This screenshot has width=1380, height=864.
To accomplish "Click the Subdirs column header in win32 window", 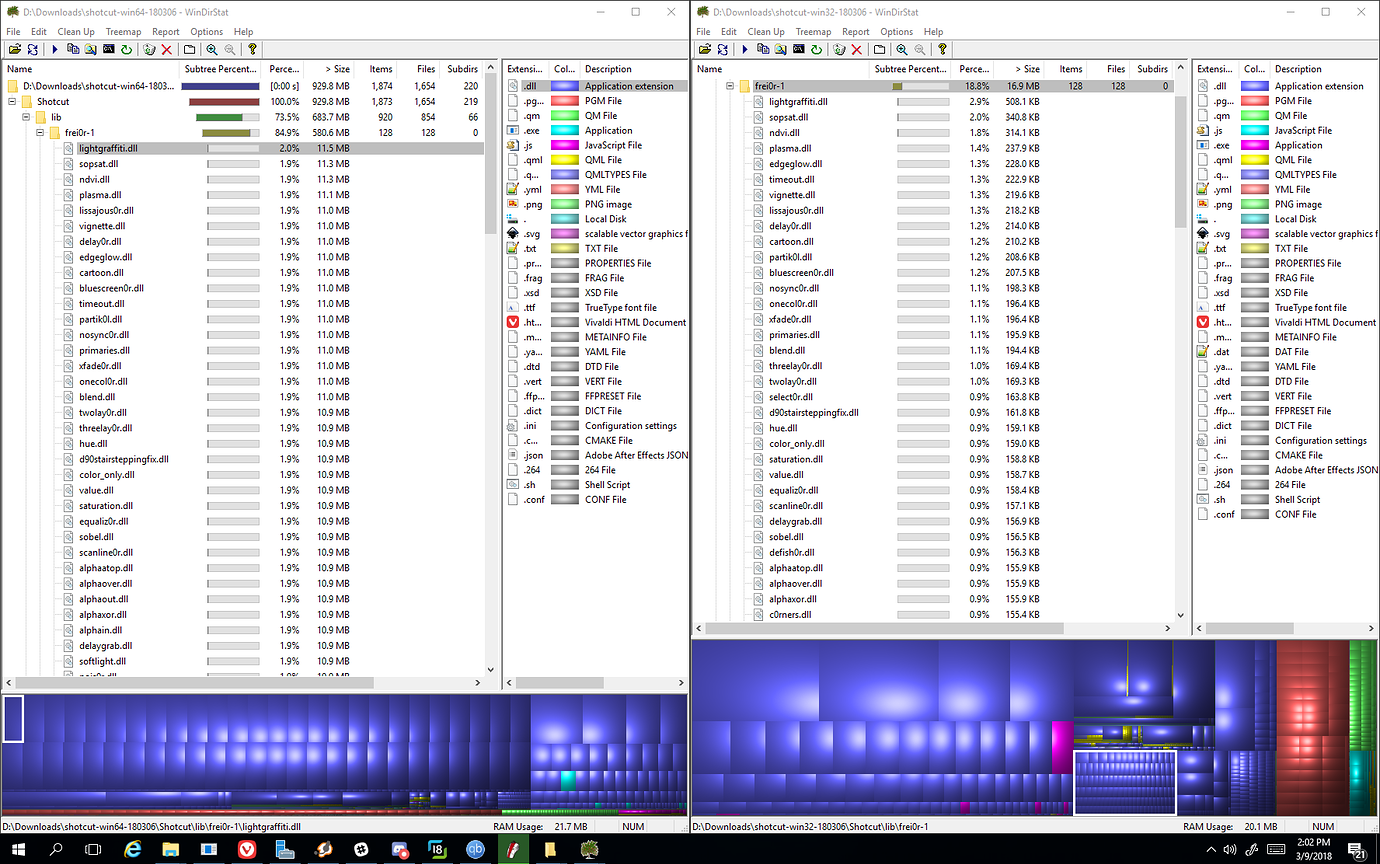I will [1152, 69].
